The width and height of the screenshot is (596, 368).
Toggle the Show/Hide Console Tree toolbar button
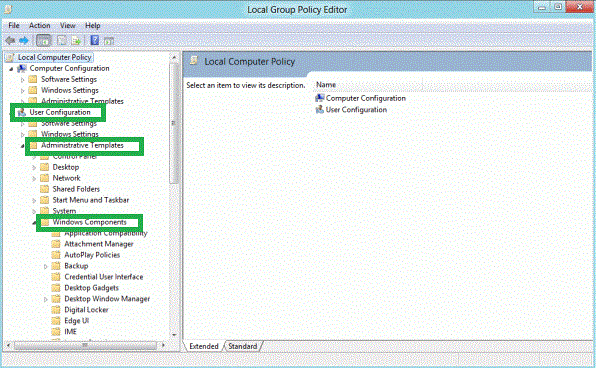coord(44,40)
